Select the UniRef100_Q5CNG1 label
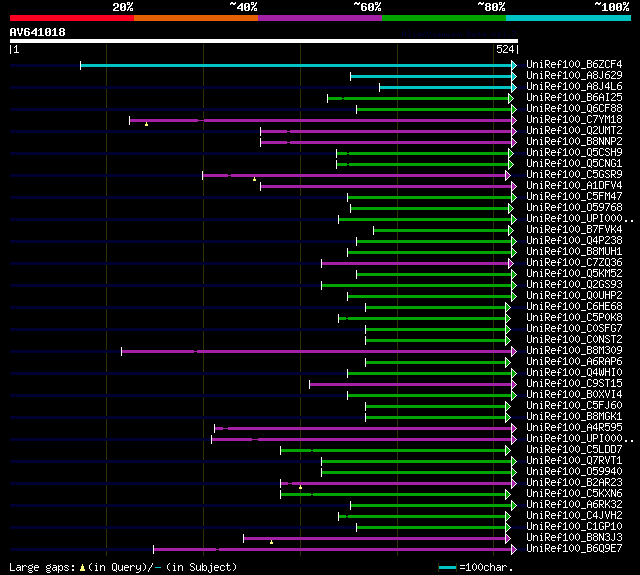640x575 pixels. coord(574,164)
